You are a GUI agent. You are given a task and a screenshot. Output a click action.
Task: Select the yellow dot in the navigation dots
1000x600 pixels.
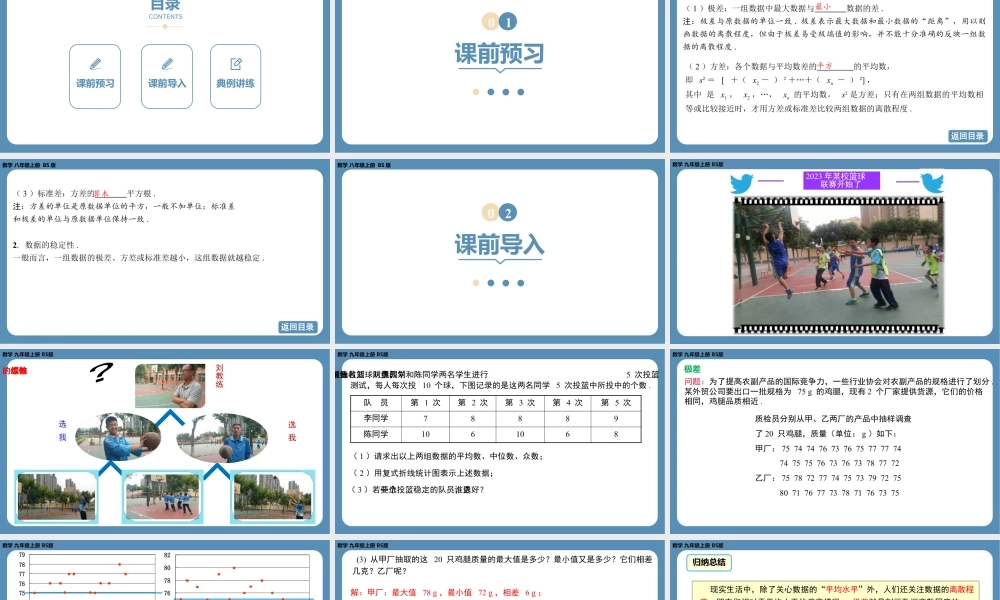pos(475,91)
